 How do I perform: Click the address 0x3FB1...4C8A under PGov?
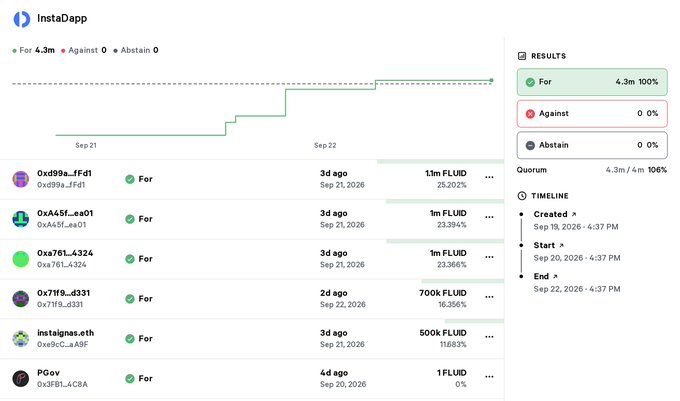[x=62, y=385]
